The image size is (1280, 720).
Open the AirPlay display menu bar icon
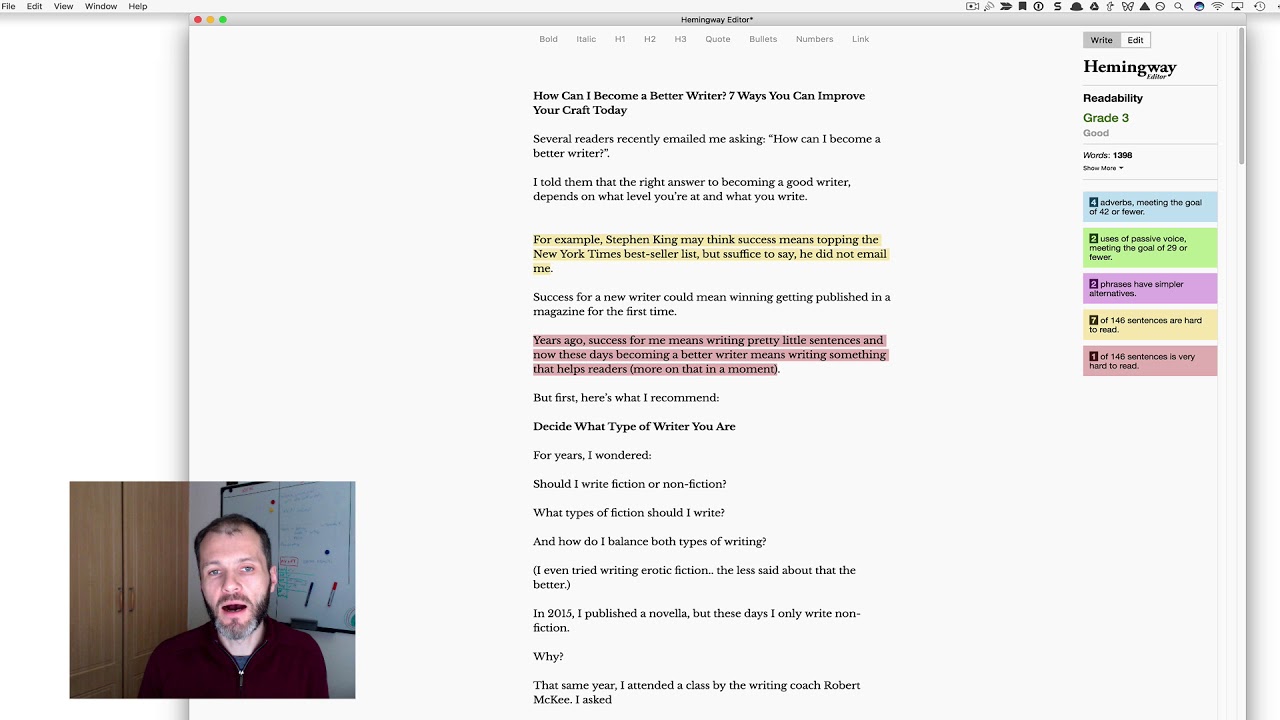click(1237, 6)
